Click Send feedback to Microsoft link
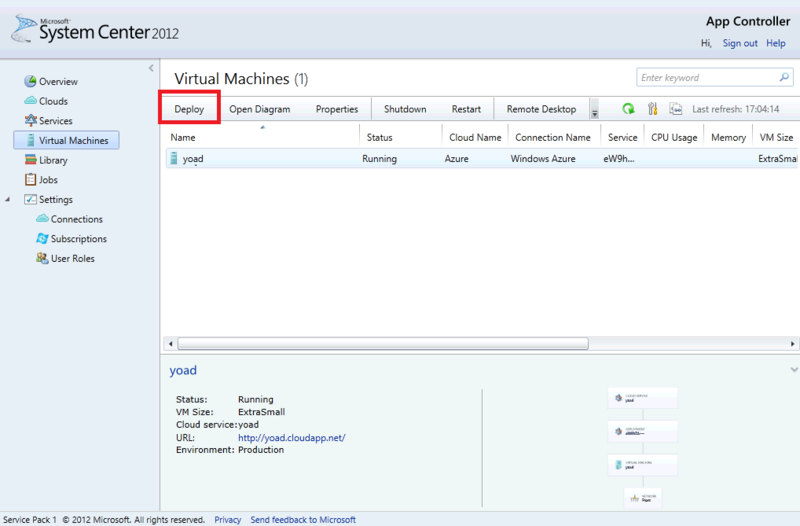Screen dimensions: 800x526 click(303, 519)
